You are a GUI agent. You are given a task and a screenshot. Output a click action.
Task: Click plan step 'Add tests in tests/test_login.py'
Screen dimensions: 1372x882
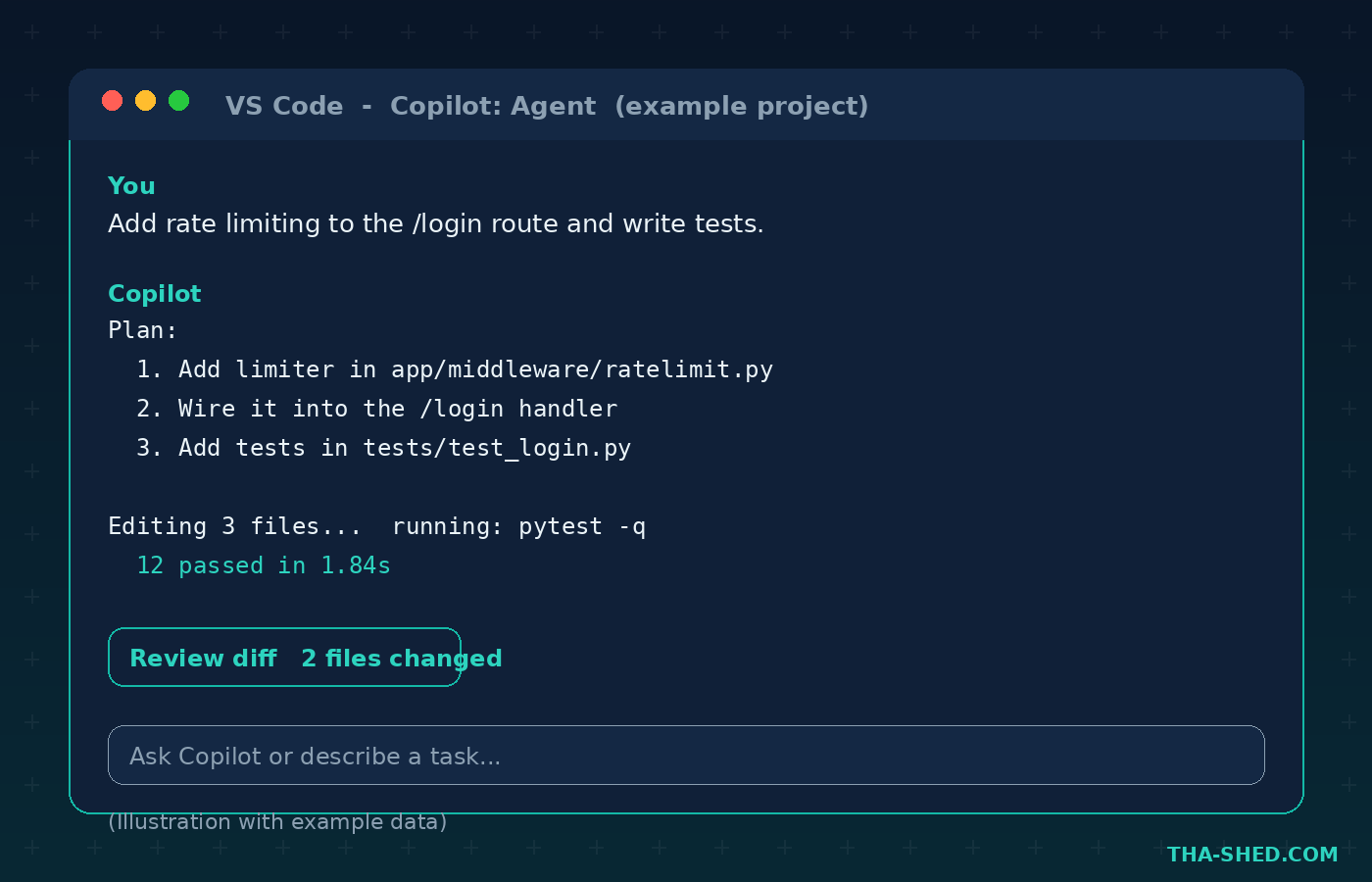click(x=384, y=448)
